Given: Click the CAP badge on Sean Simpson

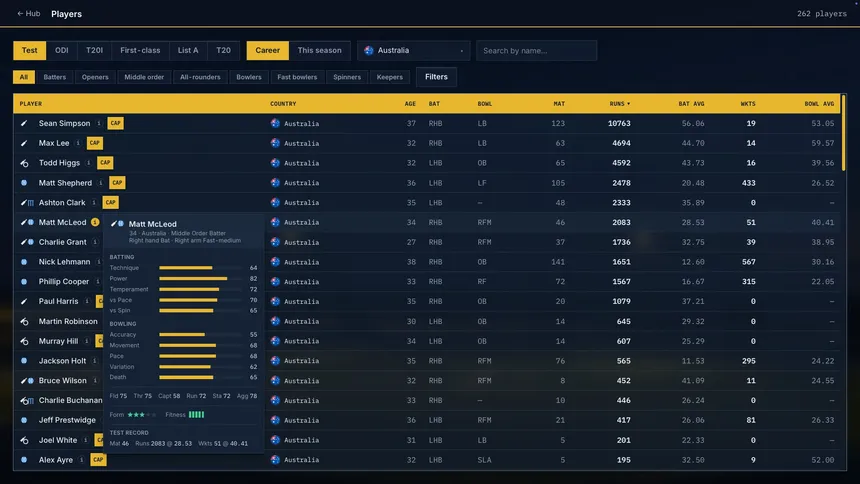Looking at the screenshot, I should tap(115, 123).
